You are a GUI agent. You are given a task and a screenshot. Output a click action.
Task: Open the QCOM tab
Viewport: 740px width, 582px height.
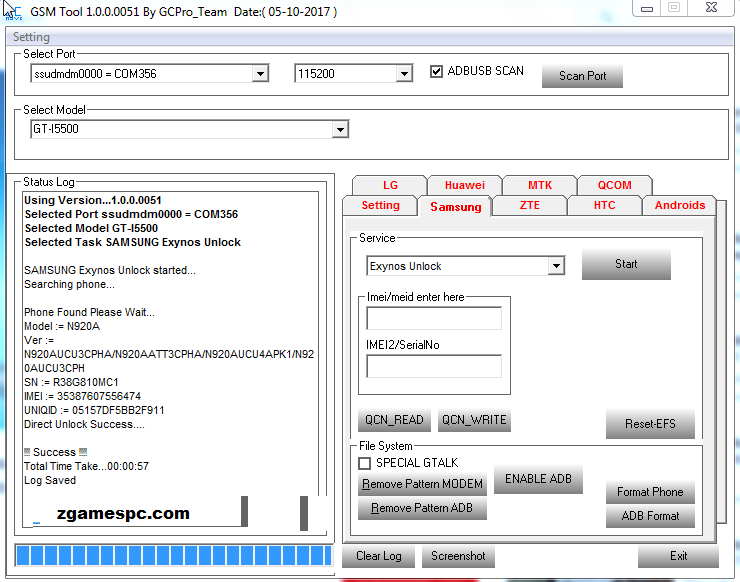[x=614, y=185]
